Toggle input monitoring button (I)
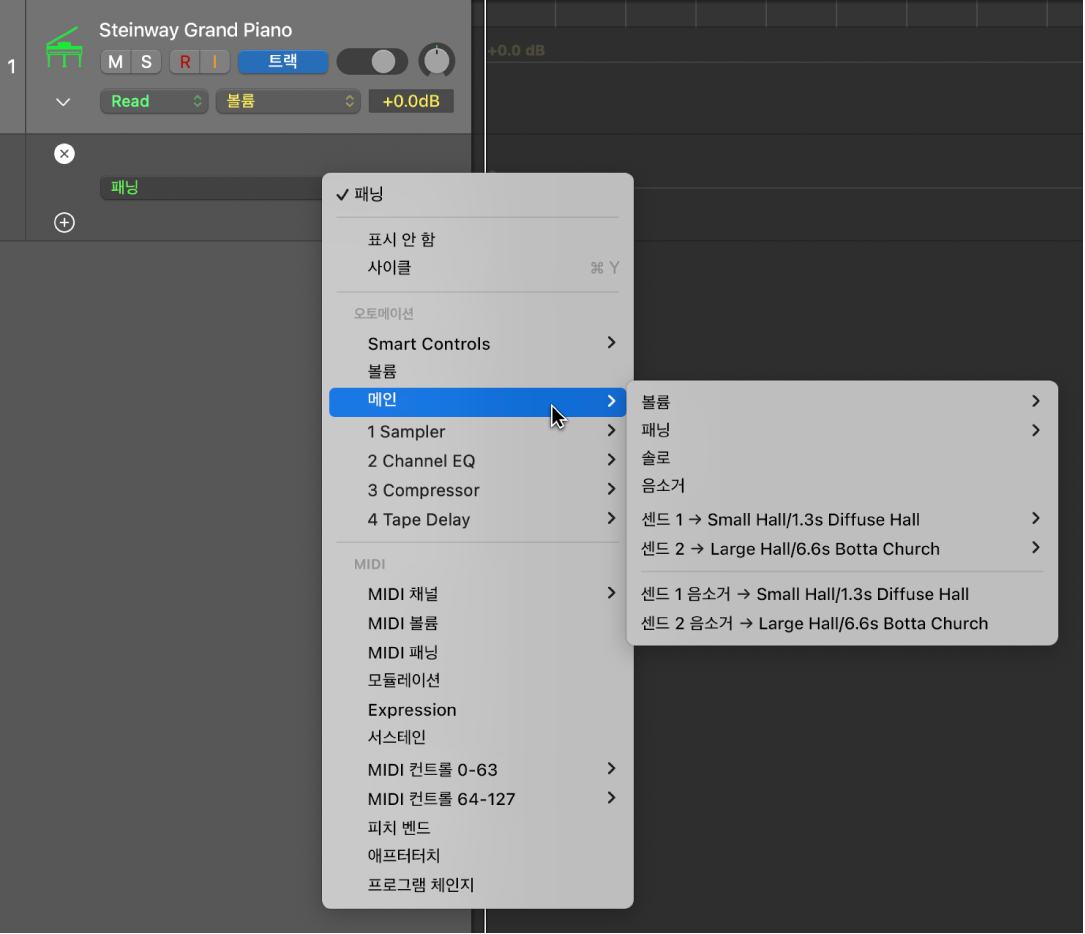This screenshot has width=1085, height=934. (214, 62)
